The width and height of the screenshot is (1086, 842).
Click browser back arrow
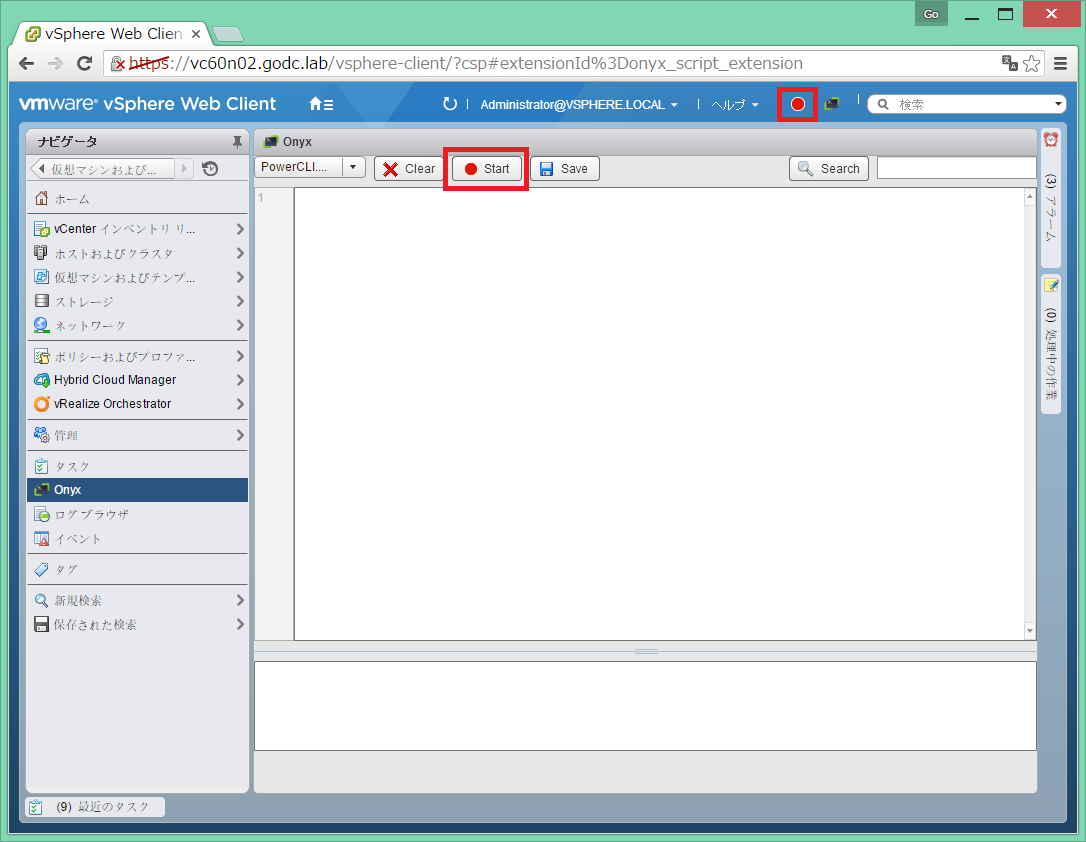(x=26, y=64)
